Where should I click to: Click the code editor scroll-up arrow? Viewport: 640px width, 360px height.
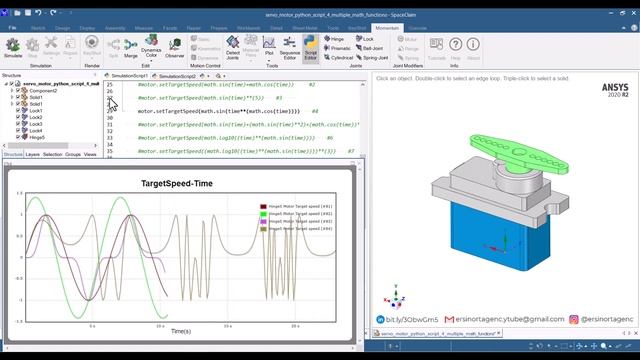pyautogui.click(x=362, y=84)
